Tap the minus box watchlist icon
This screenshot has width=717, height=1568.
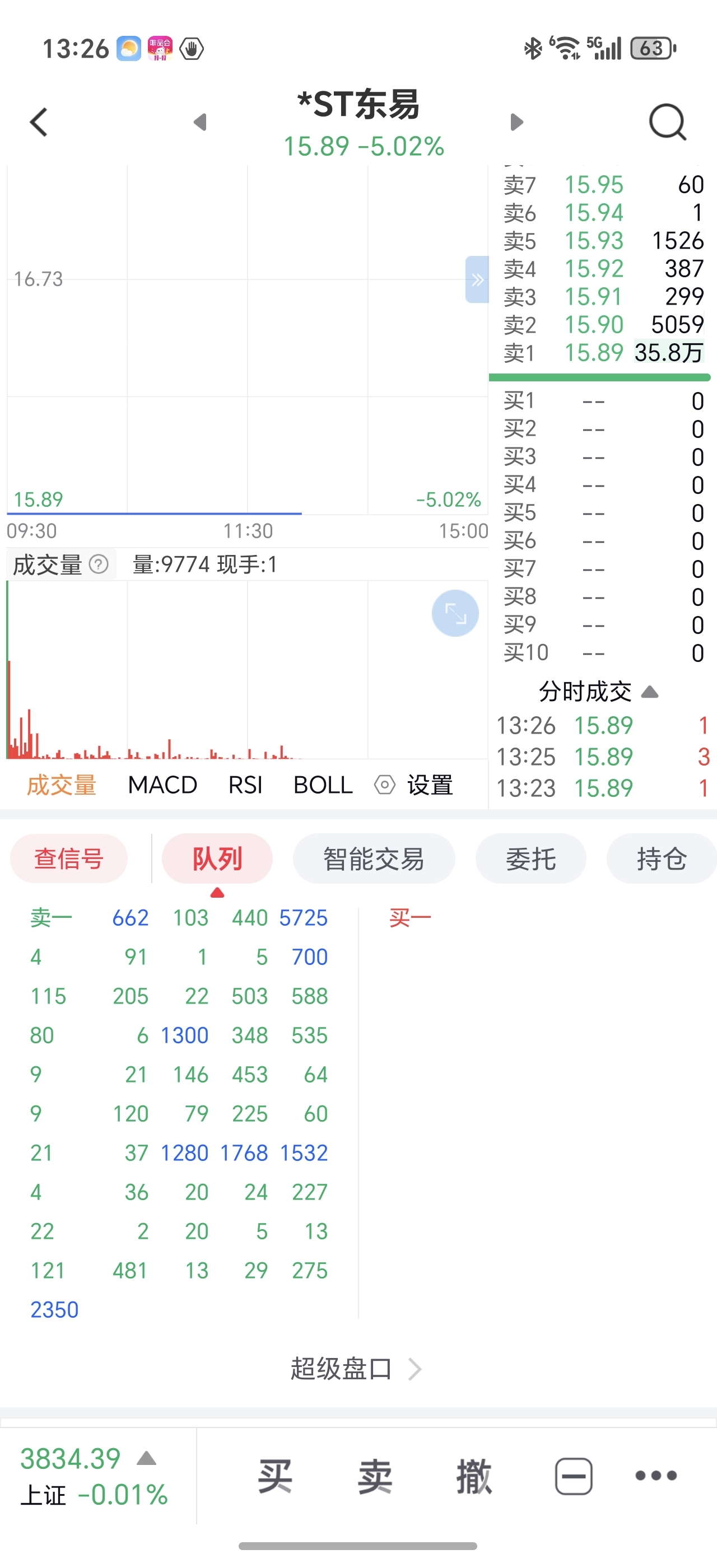[x=574, y=1476]
